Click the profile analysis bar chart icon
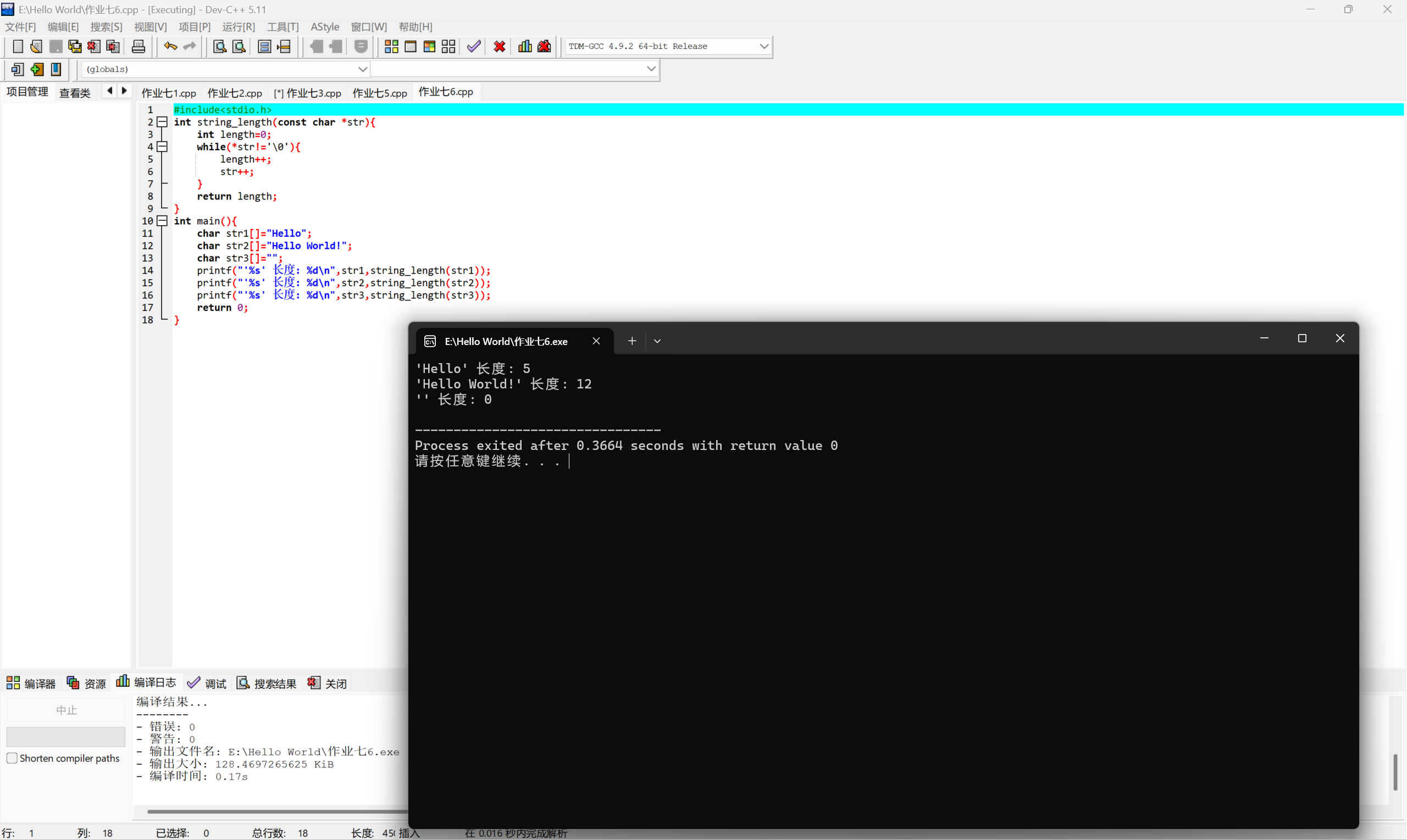Image resolution: width=1407 pixels, height=840 pixels. click(x=525, y=46)
